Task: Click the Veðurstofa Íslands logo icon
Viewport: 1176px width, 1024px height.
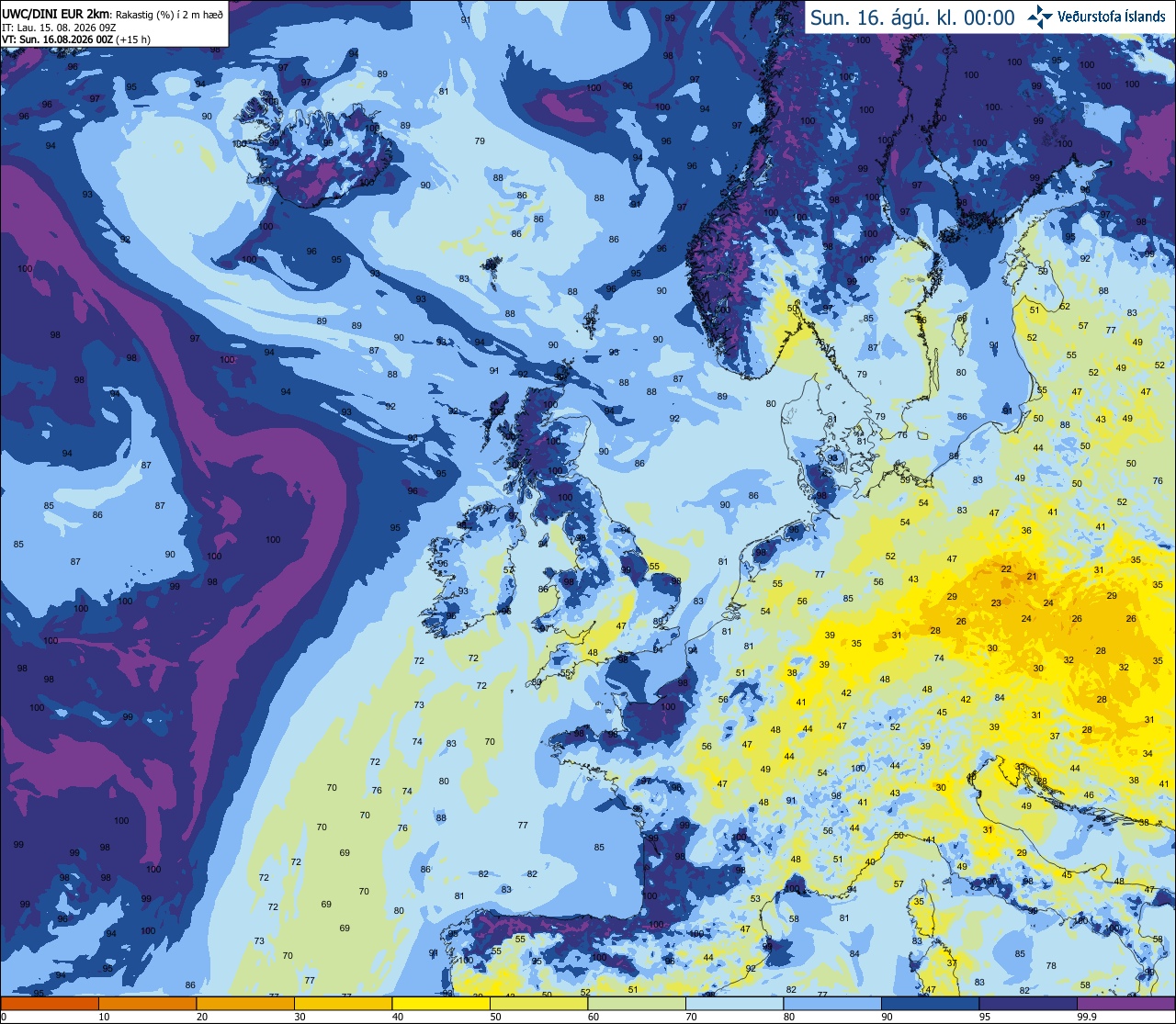Action: [1040, 17]
